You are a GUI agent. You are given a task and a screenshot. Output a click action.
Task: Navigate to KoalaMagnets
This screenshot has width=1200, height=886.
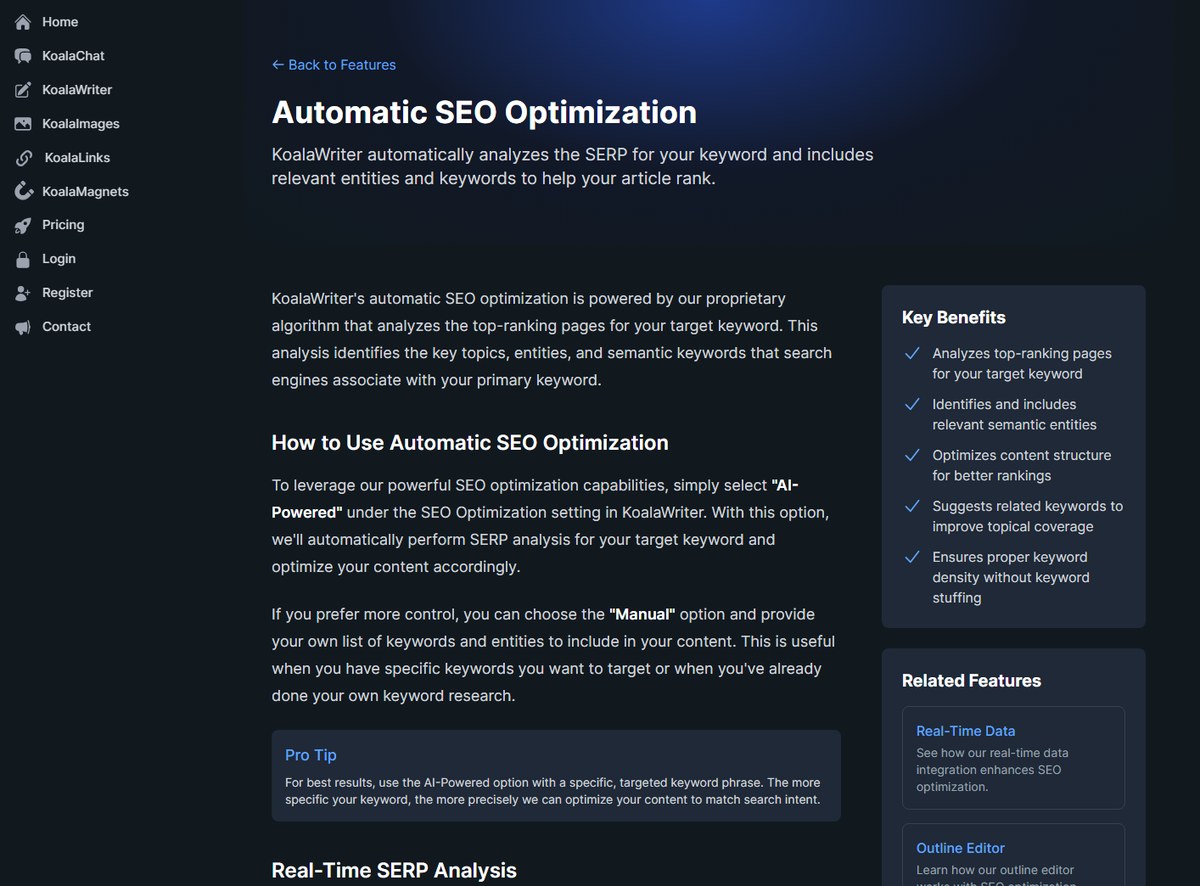tap(85, 191)
